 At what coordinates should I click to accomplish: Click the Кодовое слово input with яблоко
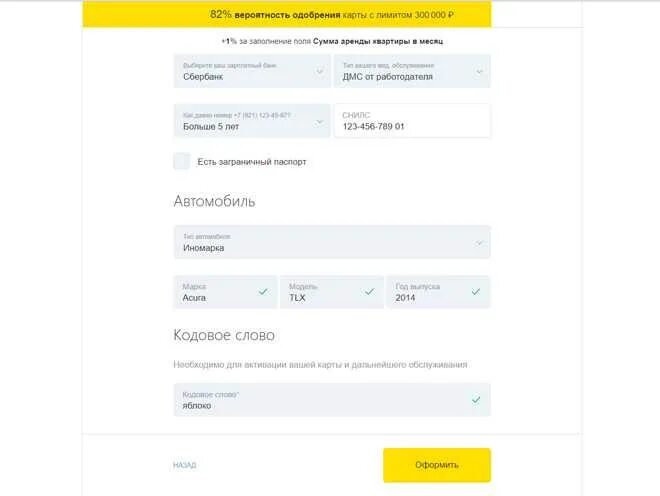332,400
